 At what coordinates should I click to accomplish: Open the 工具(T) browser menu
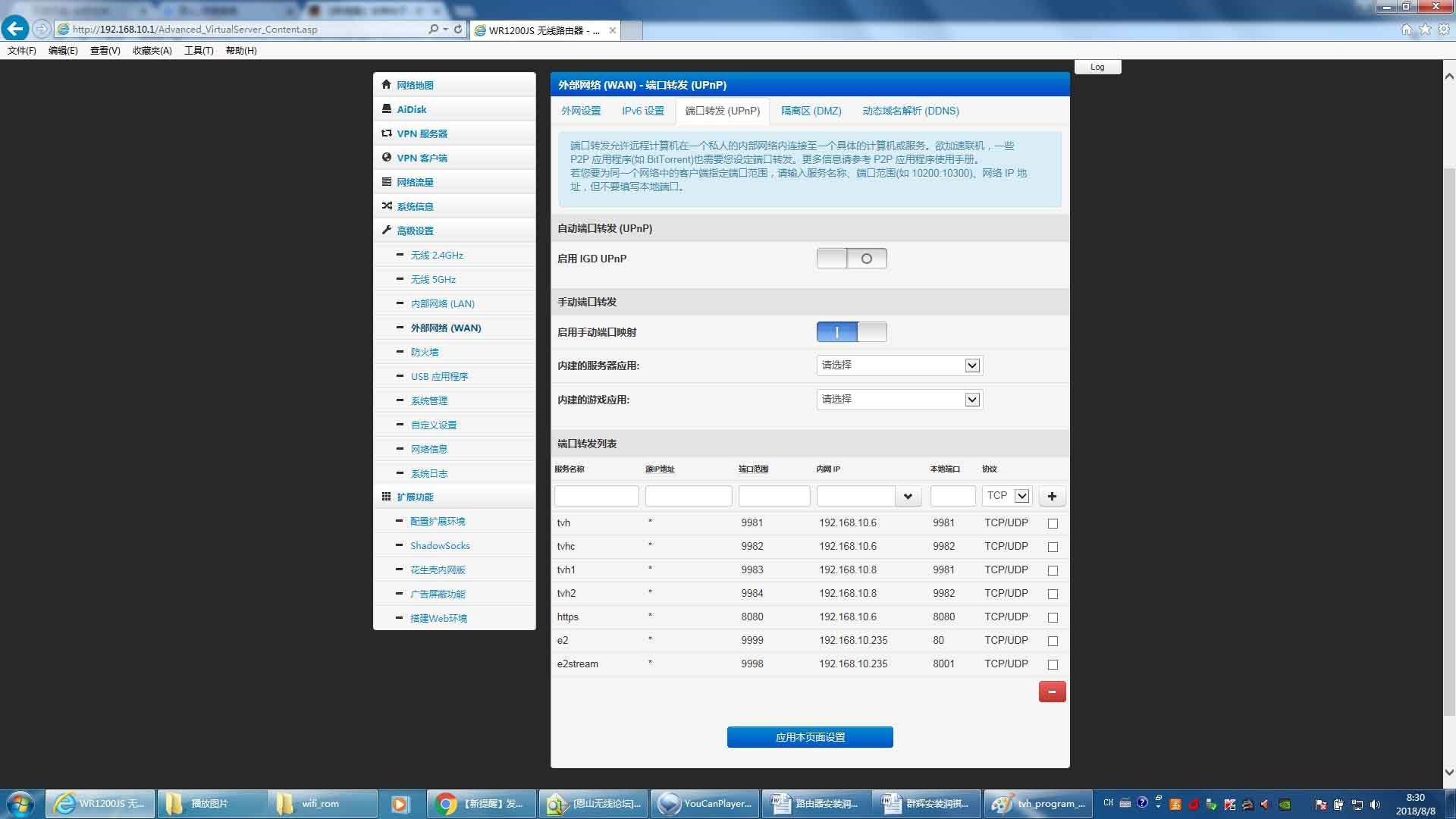point(198,51)
